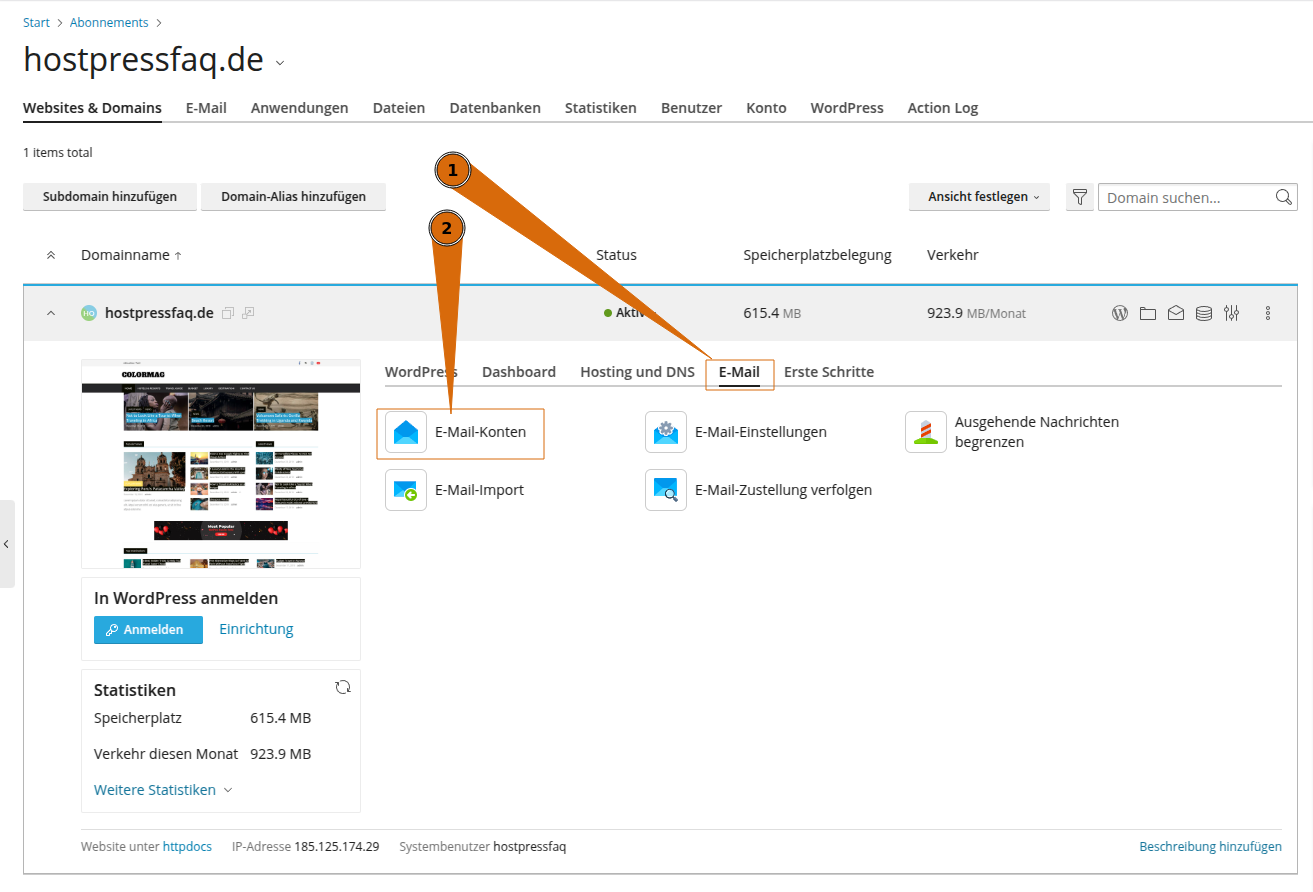Viewport: 1313px width, 892px height.
Task: Click the hostpressfaq.de domain name in row
Action: (159, 313)
